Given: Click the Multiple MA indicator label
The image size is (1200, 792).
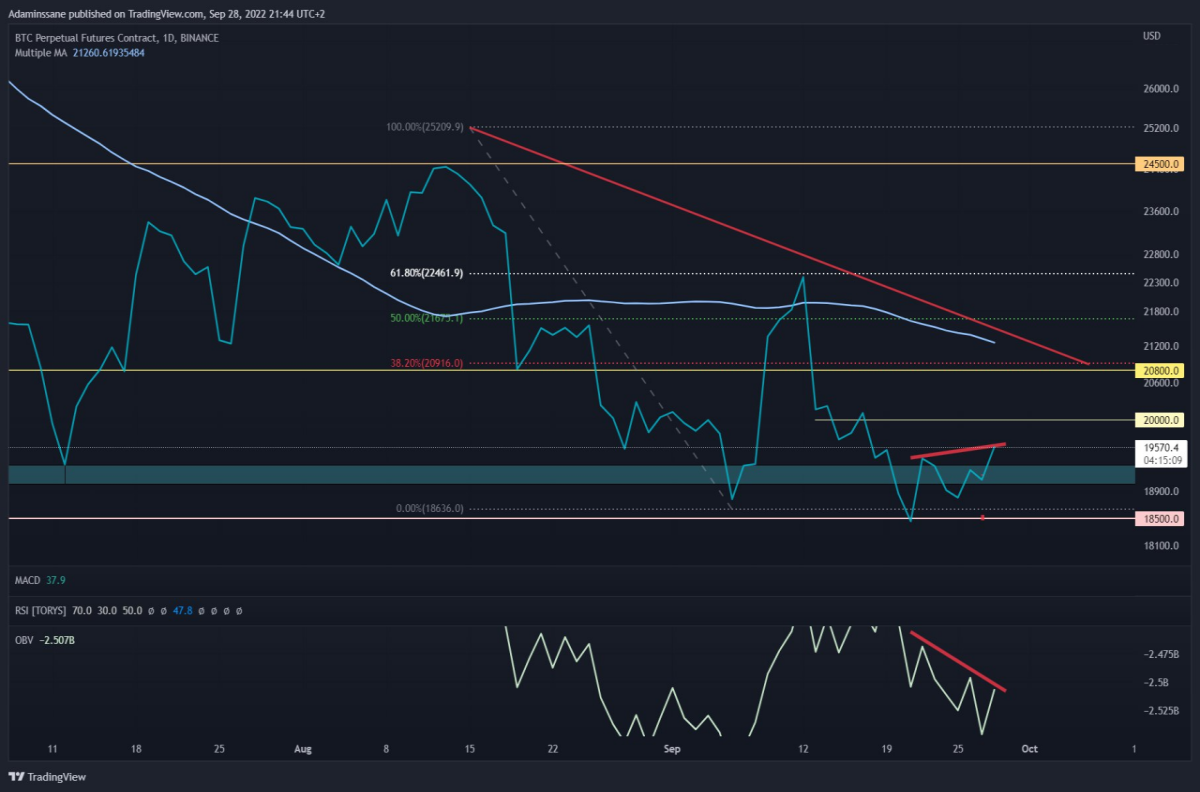Looking at the screenshot, I should click(43, 52).
